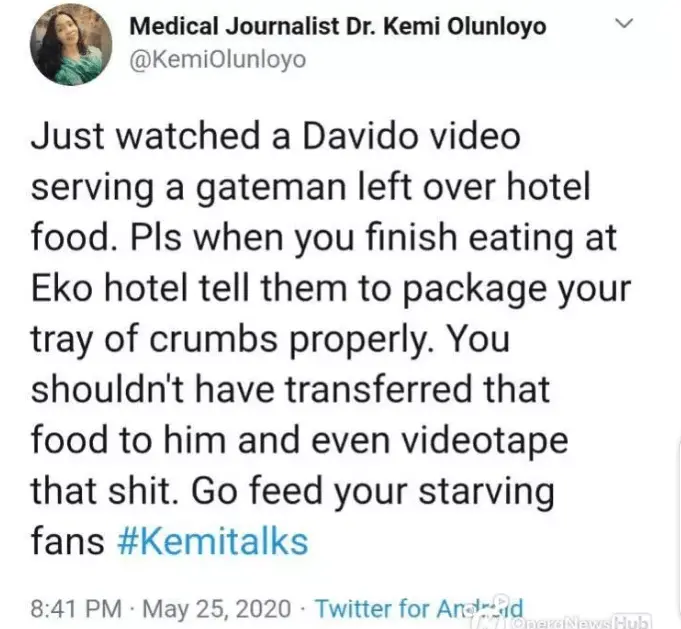681x629 pixels.
Task: Open the #Kemitalks hashtag
Action: coord(213,542)
